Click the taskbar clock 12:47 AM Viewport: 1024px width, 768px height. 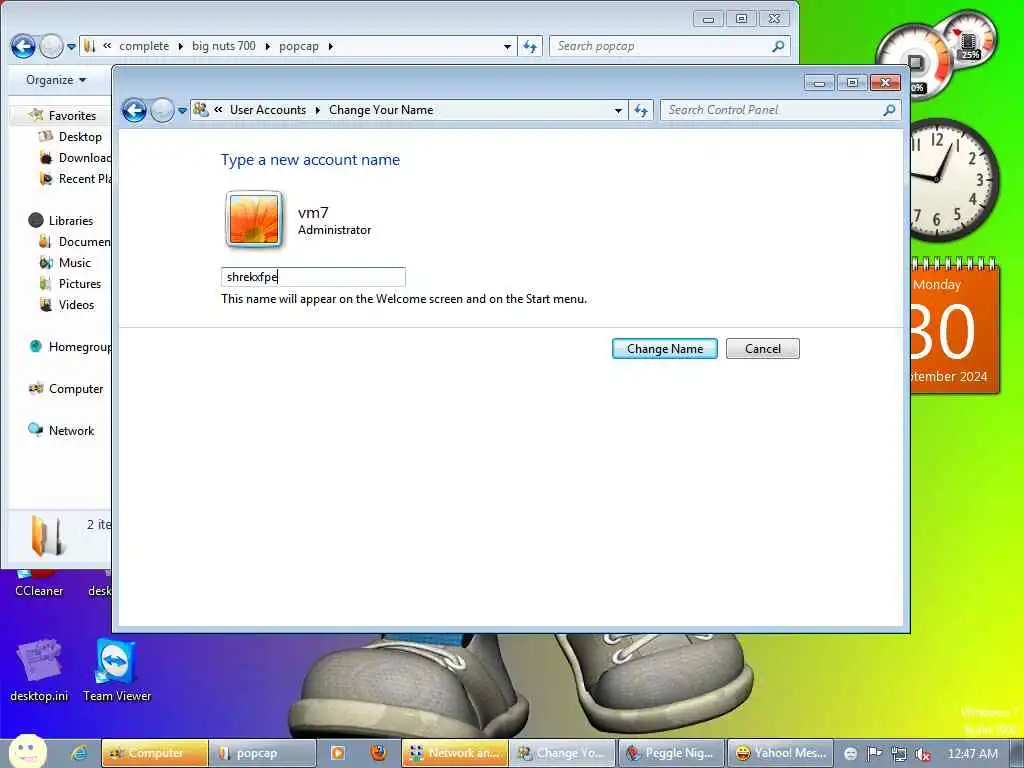coord(972,754)
